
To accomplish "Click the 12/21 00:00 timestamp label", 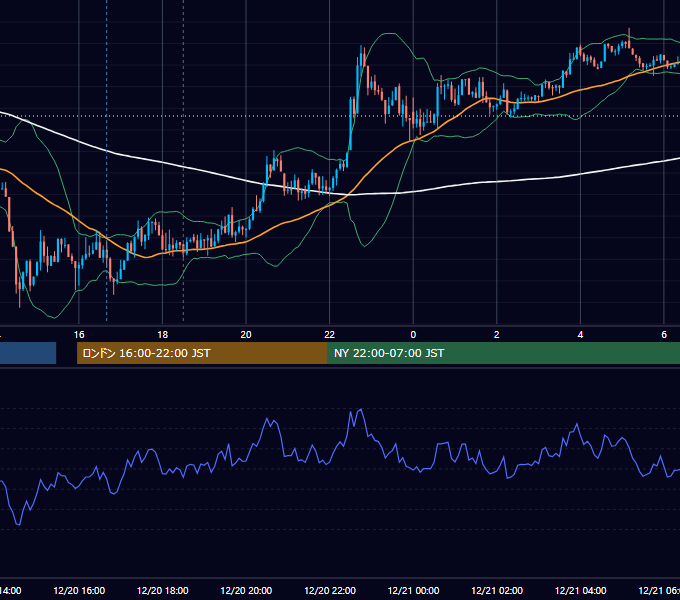I will coord(413,590).
